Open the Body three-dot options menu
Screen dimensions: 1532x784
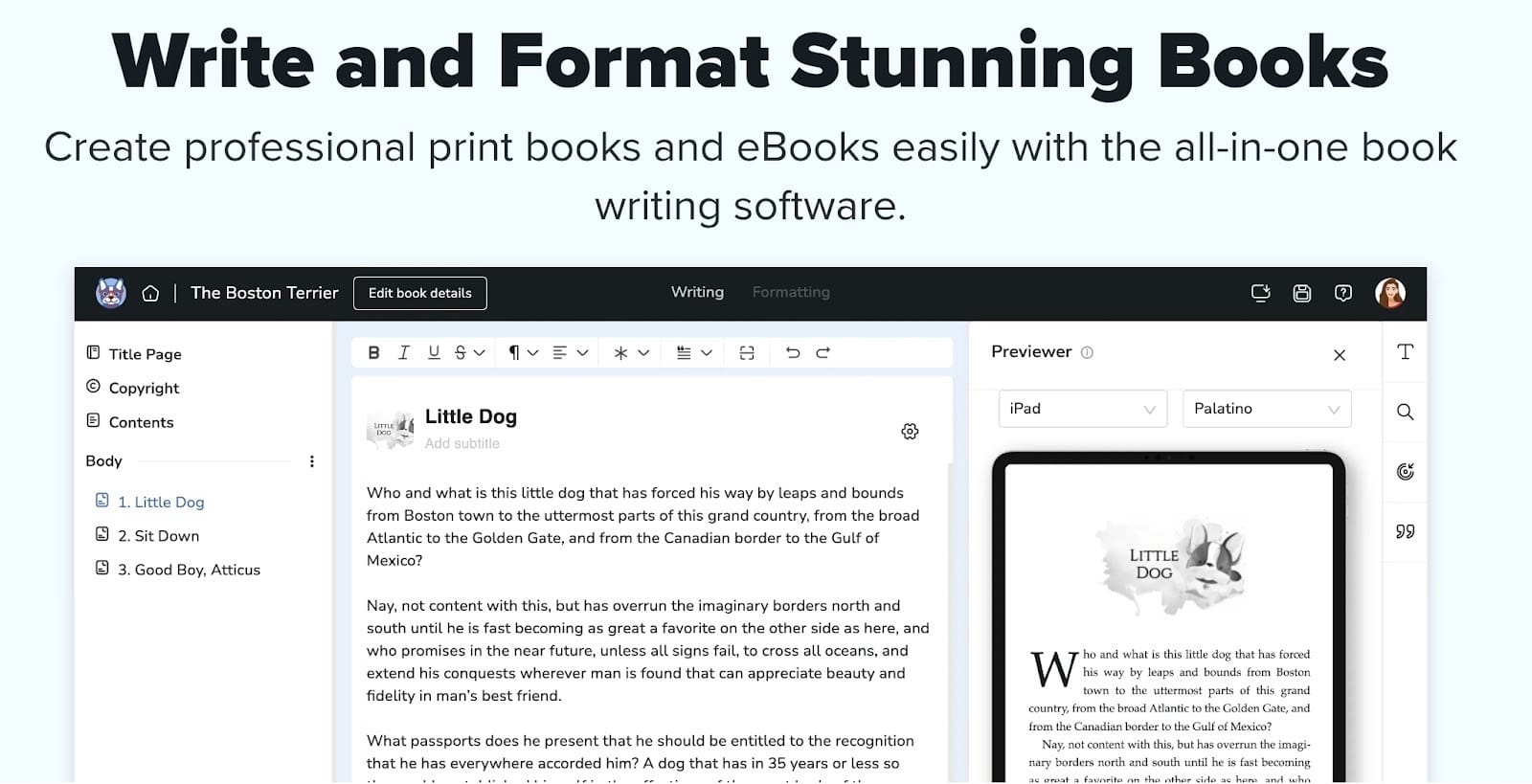click(311, 461)
